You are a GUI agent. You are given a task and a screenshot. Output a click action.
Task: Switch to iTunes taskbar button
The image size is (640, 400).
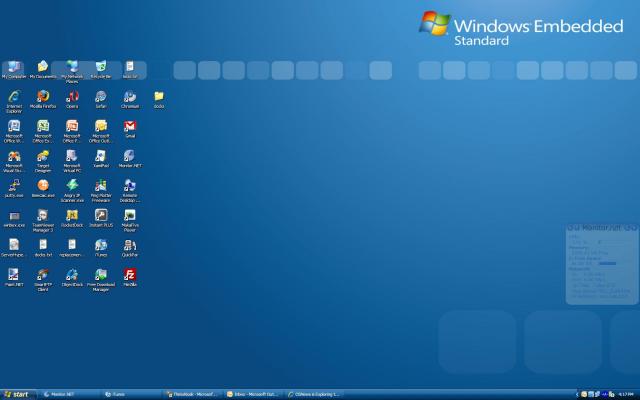[131, 394]
